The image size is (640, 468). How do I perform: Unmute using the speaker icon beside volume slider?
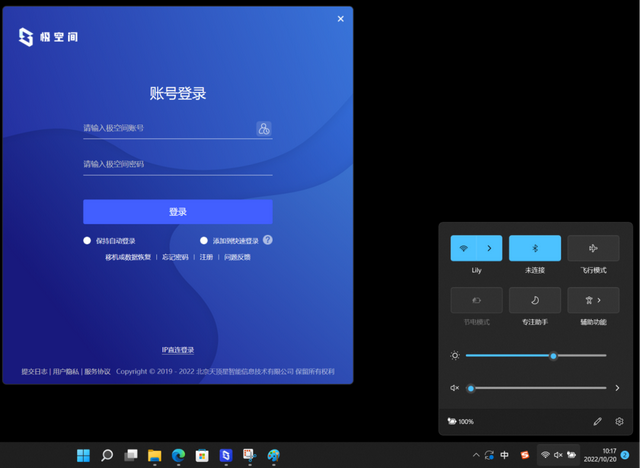454,388
